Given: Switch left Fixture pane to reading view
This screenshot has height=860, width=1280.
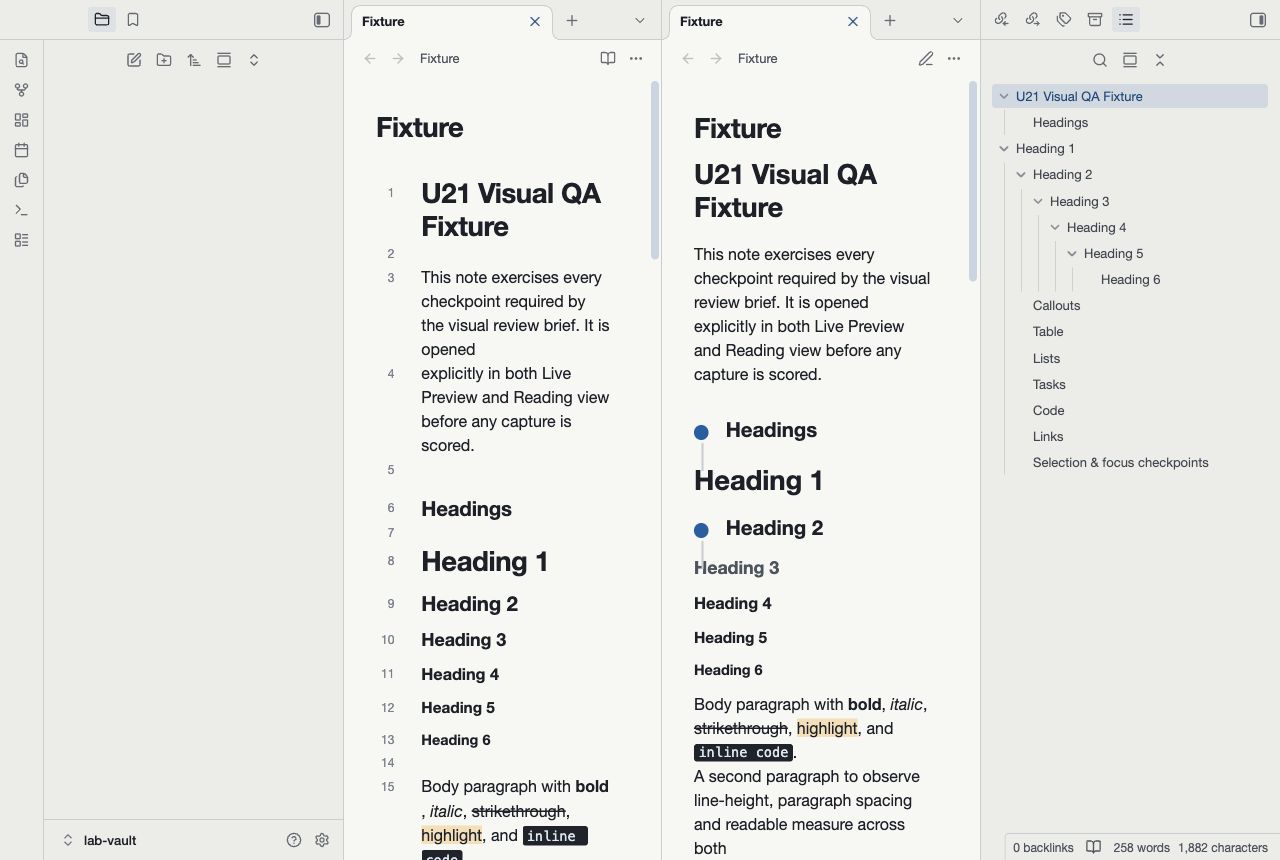Looking at the screenshot, I should coord(608,59).
